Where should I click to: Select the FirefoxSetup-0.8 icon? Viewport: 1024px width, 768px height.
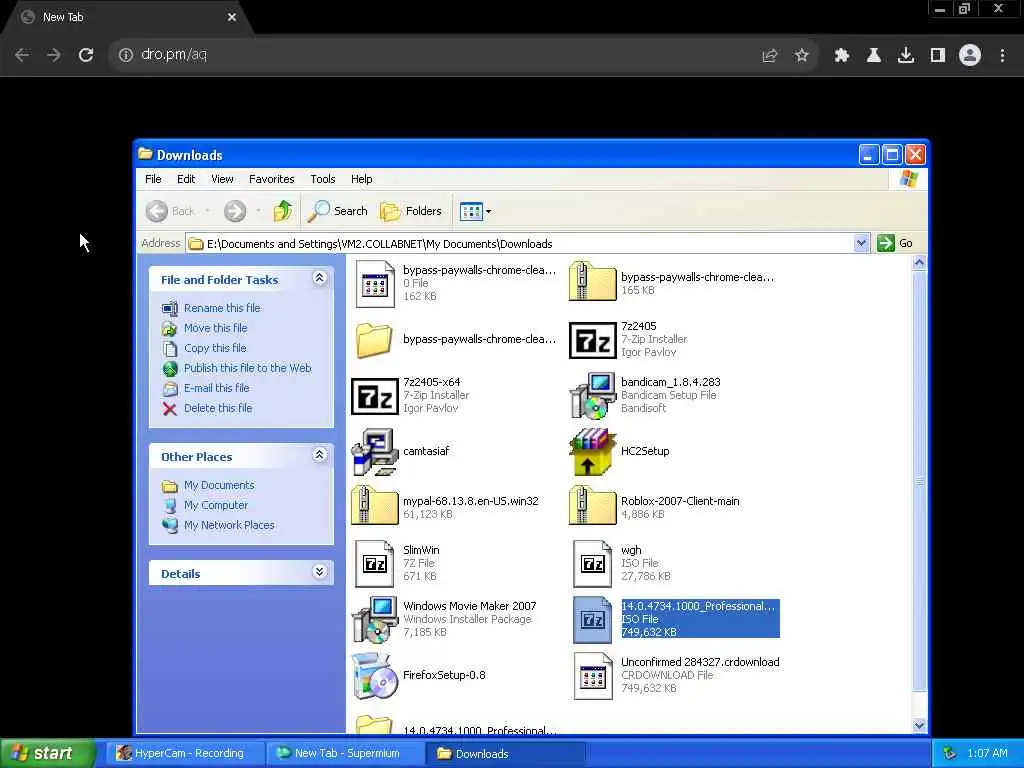coord(374,676)
